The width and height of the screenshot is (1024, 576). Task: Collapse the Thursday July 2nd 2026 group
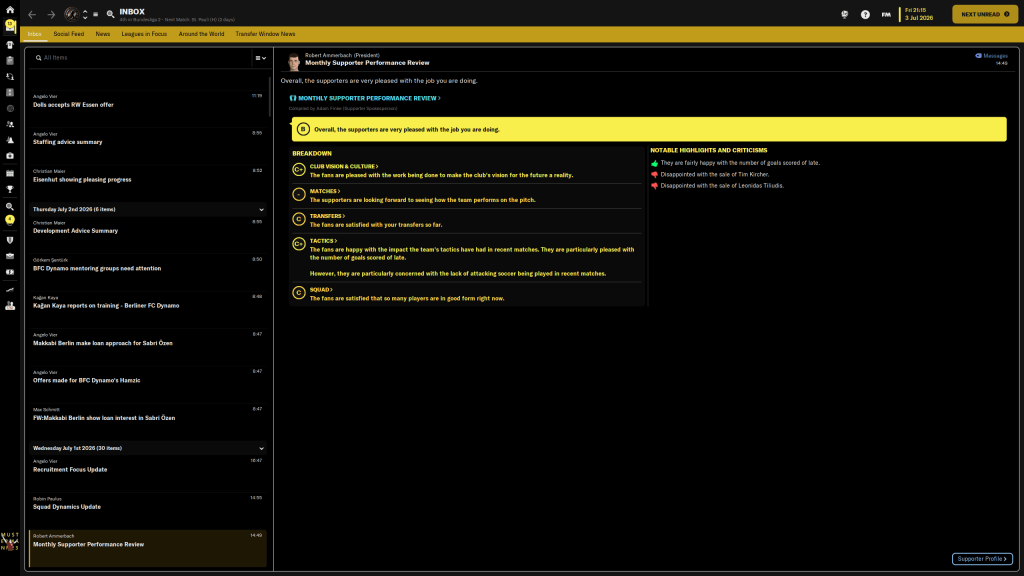[x=262, y=209]
